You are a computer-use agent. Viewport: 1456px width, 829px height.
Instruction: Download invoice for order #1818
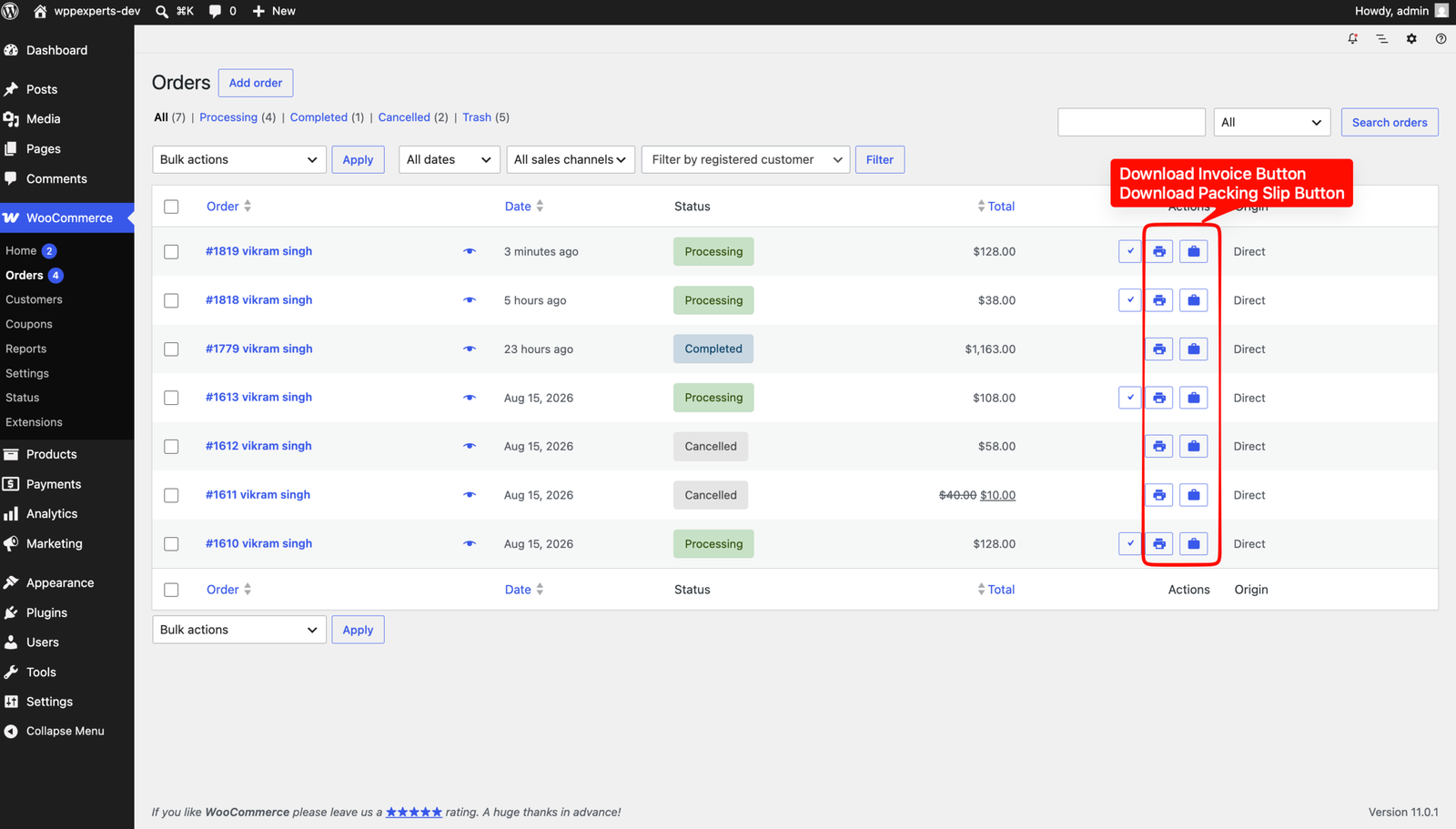pos(1158,300)
